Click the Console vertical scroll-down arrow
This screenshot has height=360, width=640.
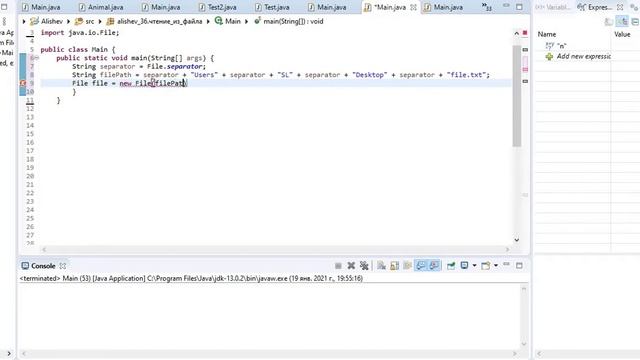point(524,344)
